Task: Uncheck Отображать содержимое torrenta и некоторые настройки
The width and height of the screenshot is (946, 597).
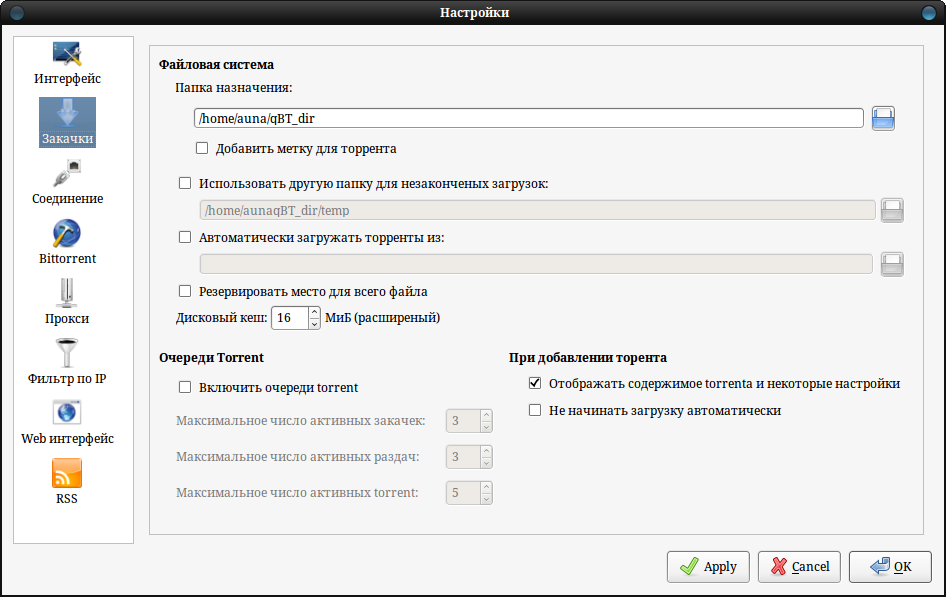Action: coord(535,384)
